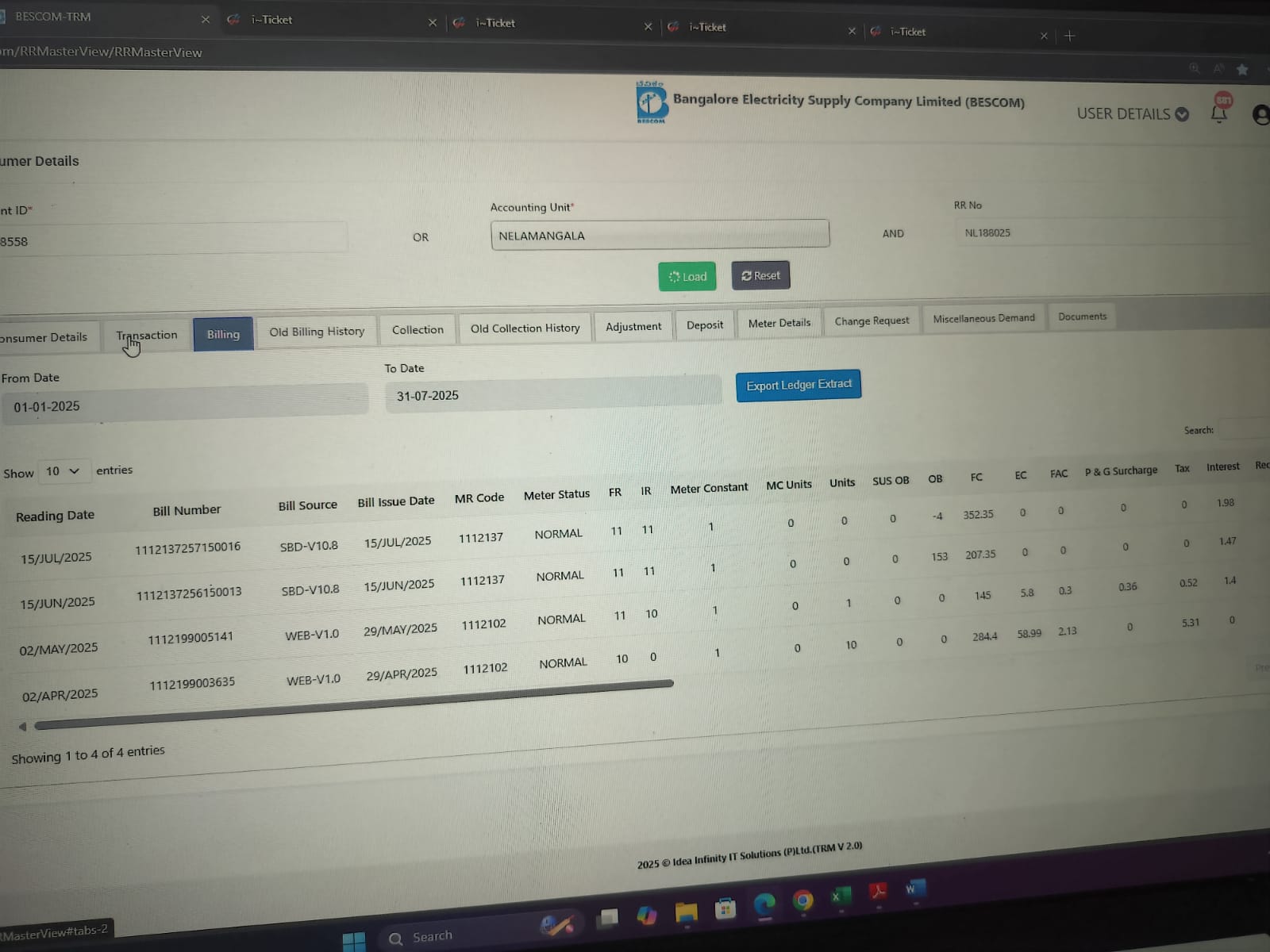Open the Change Request tab
Screen dimensions: 1270x952
[872, 321]
